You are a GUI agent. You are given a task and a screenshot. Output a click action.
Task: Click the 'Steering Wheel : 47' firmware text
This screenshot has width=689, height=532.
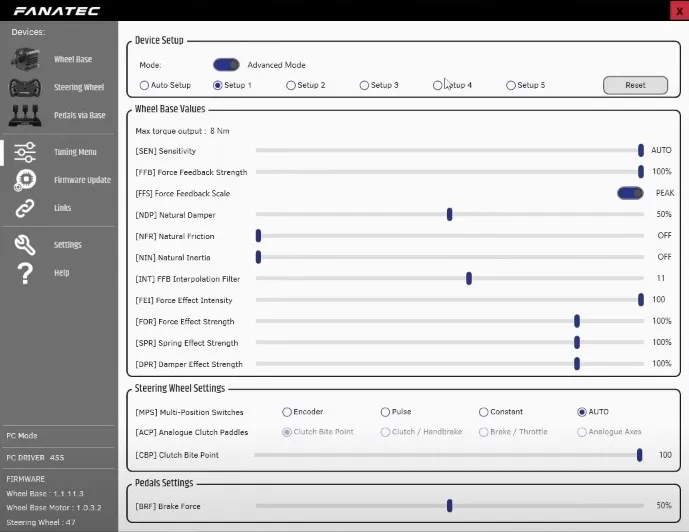pos(41,522)
